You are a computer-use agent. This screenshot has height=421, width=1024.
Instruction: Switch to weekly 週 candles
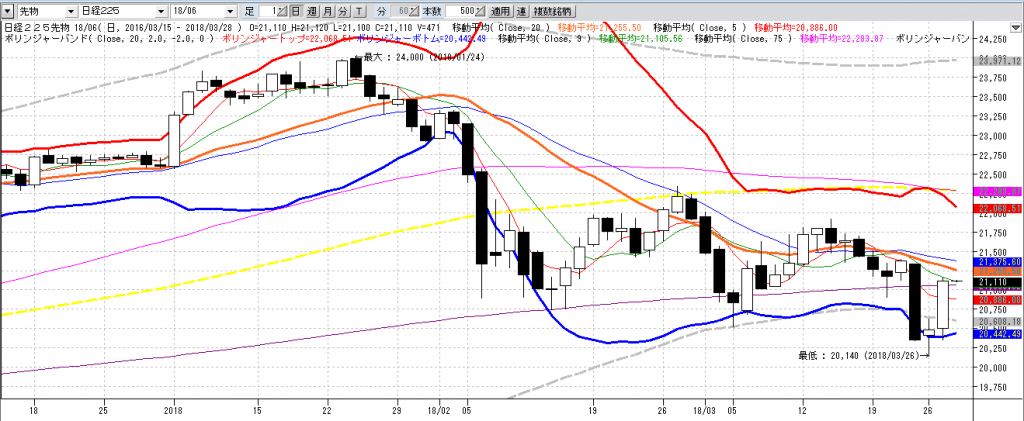point(311,9)
